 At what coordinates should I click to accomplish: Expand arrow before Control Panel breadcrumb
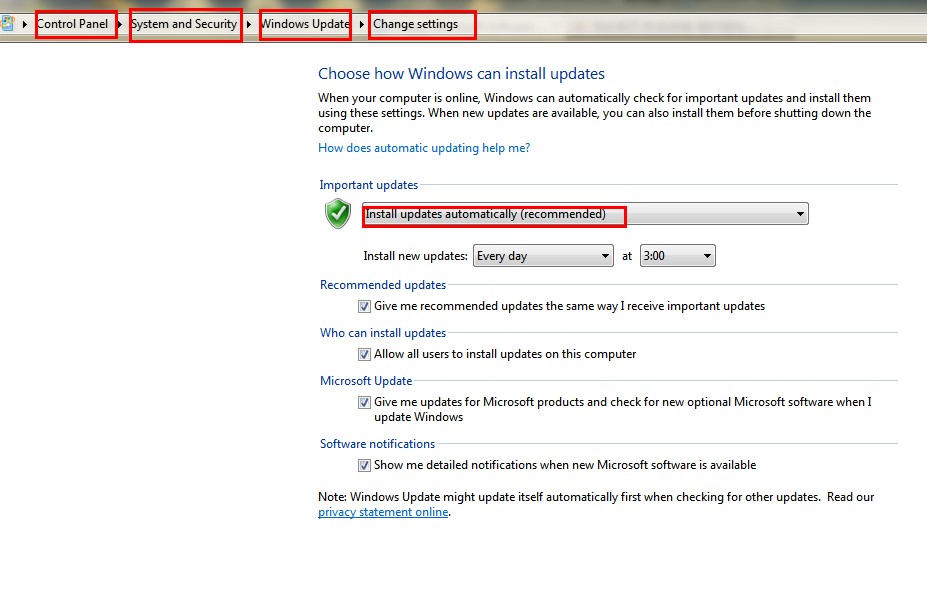[x=25, y=24]
